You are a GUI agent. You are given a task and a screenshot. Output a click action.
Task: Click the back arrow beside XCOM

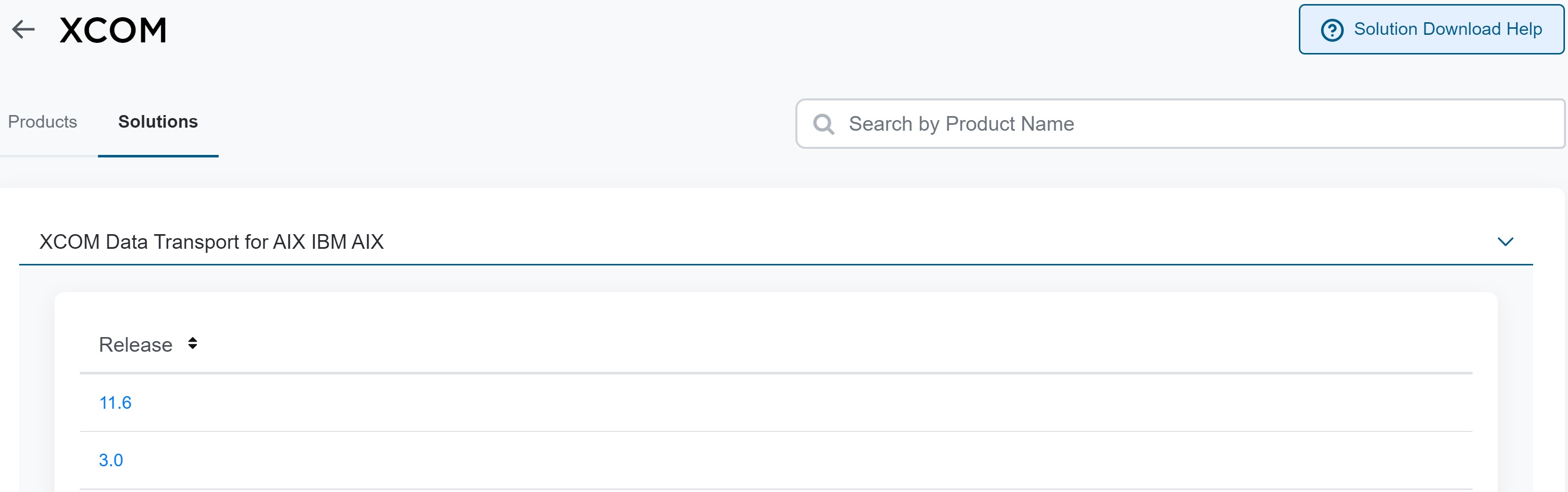click(24, 29)
